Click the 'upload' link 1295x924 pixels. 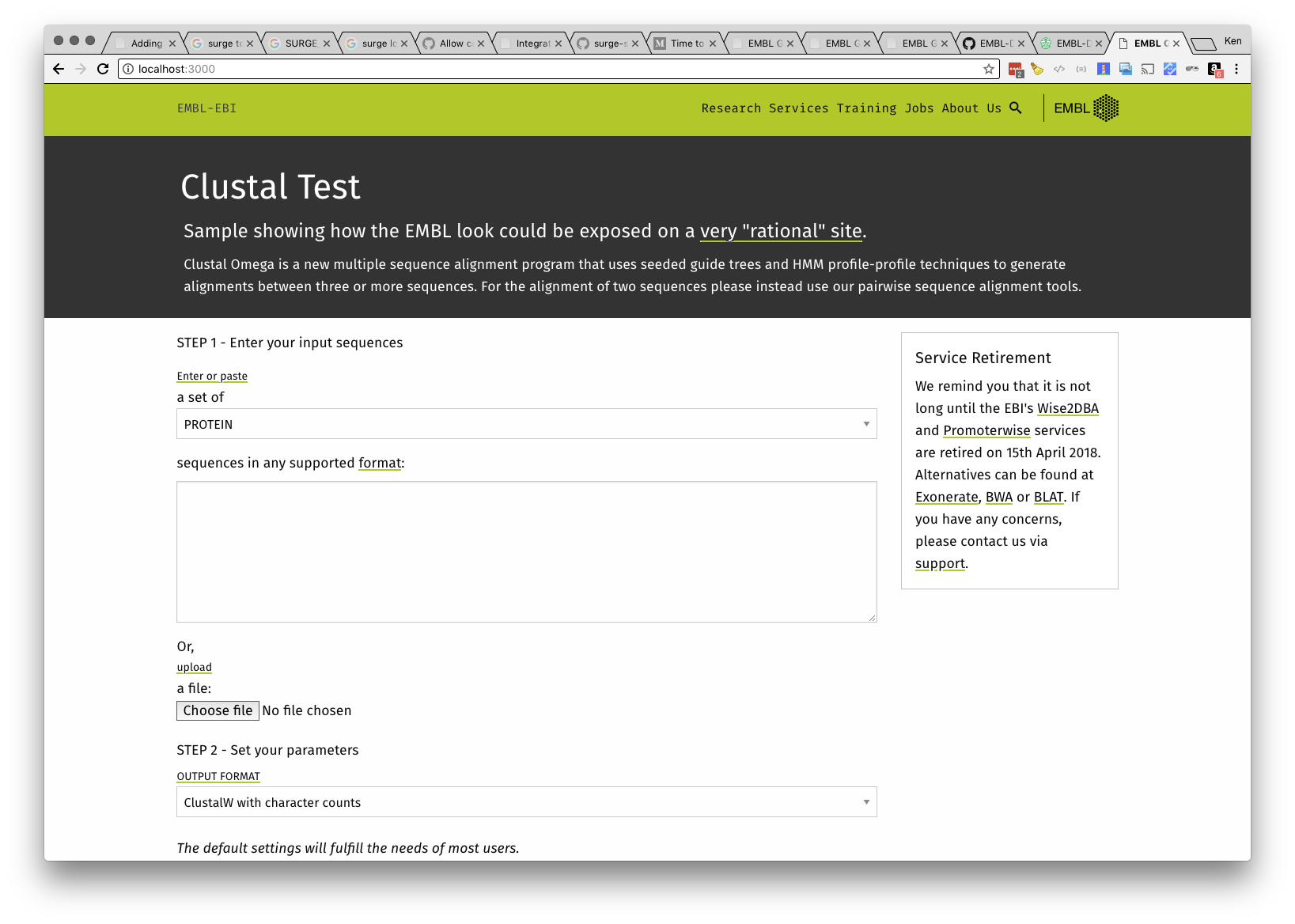[x=194, y=667]
